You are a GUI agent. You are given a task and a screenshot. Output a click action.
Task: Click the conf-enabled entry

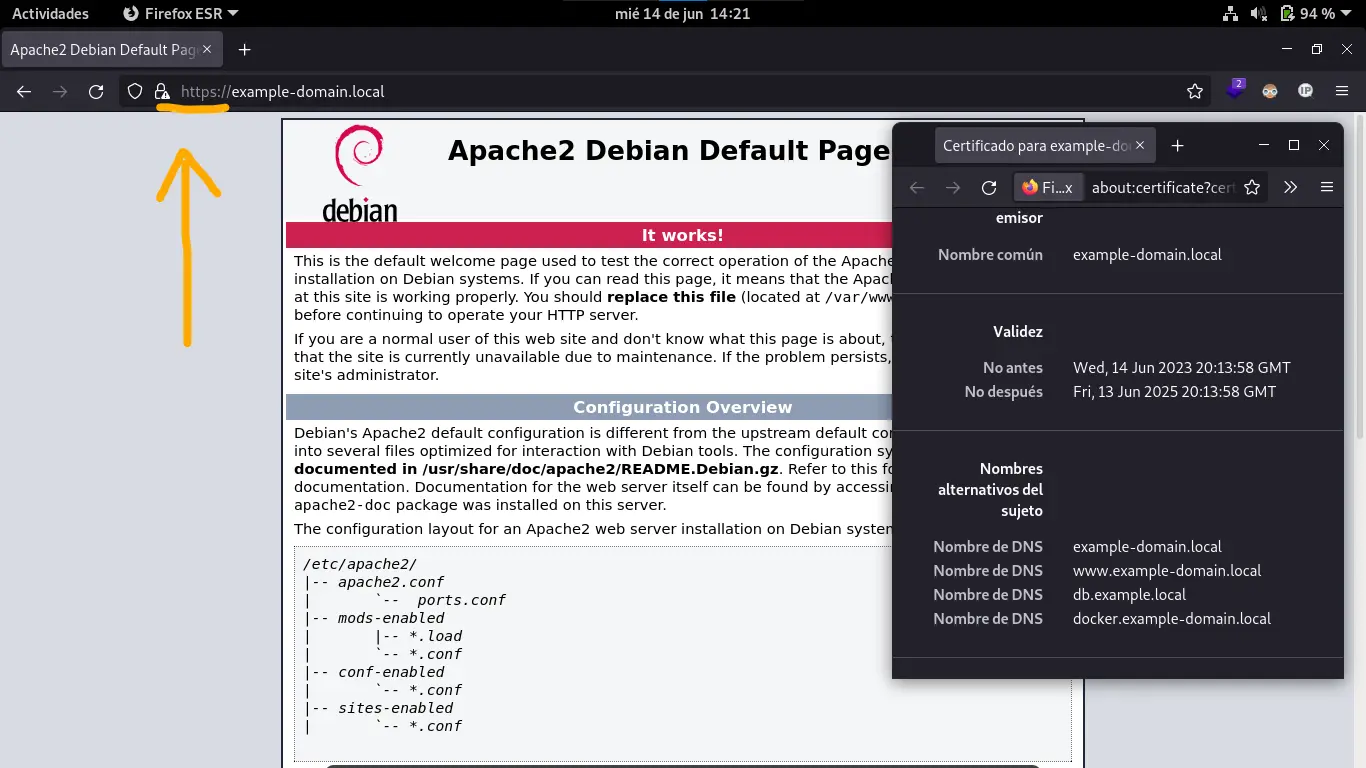click(x=391, y=672)
